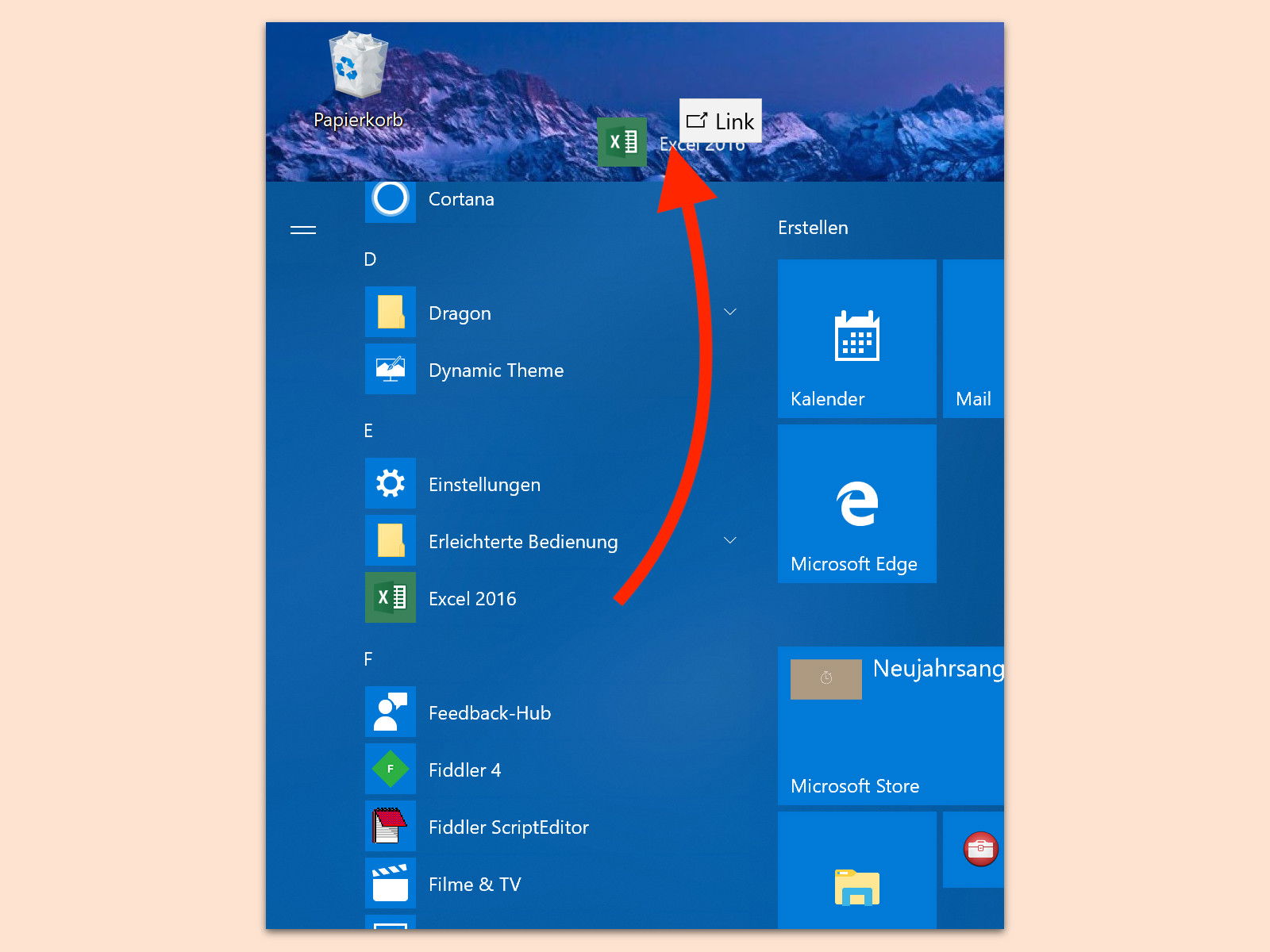
Task: Click the Dragon folder label
Action: (x=460, y=313)
